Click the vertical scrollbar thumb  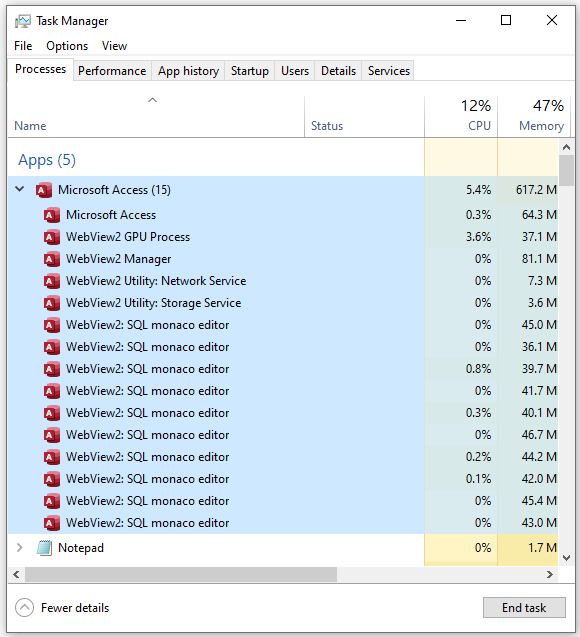[x=567, y=171]
